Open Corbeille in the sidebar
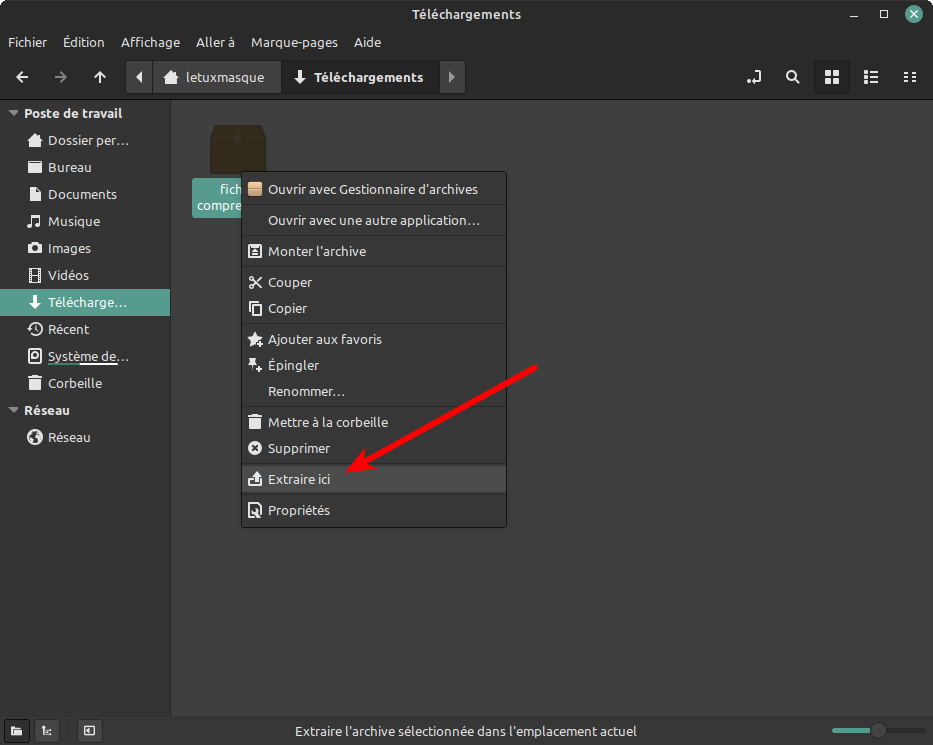933x745 pixels. pos(85,383)
